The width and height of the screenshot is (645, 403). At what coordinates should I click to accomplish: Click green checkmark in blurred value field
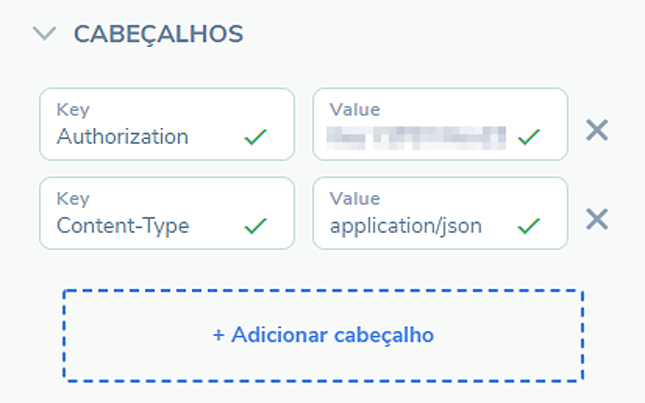[529, 137]
